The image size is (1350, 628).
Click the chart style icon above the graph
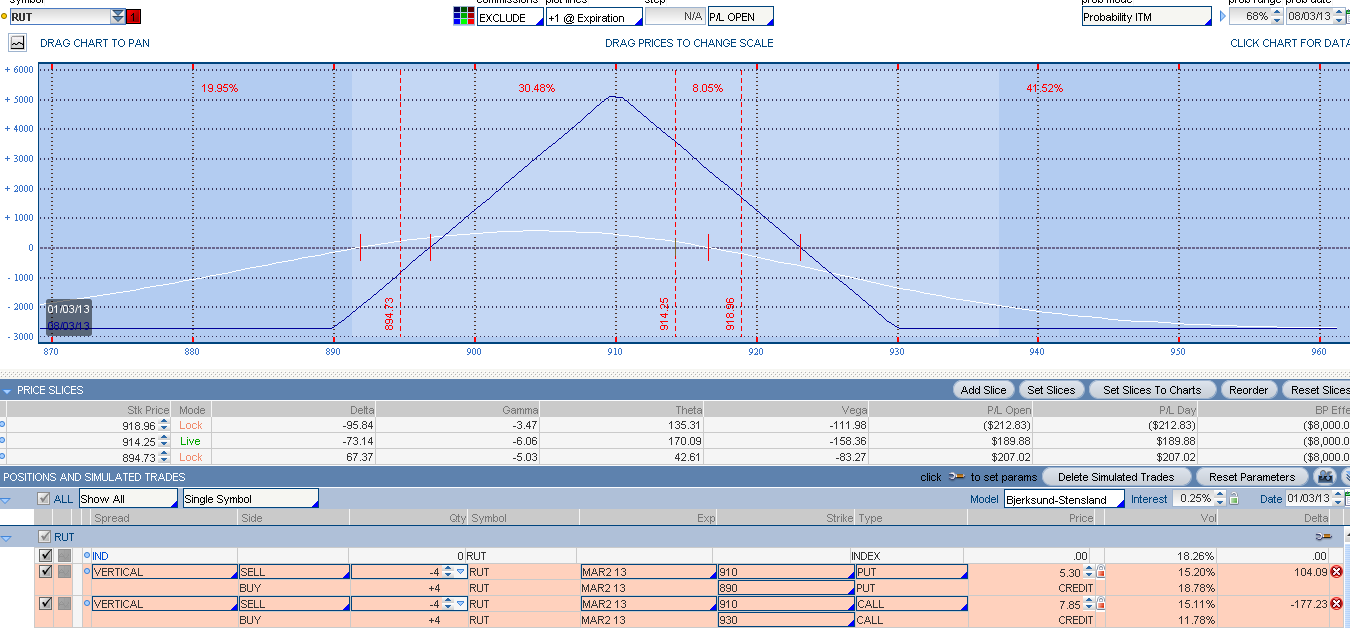17,43
